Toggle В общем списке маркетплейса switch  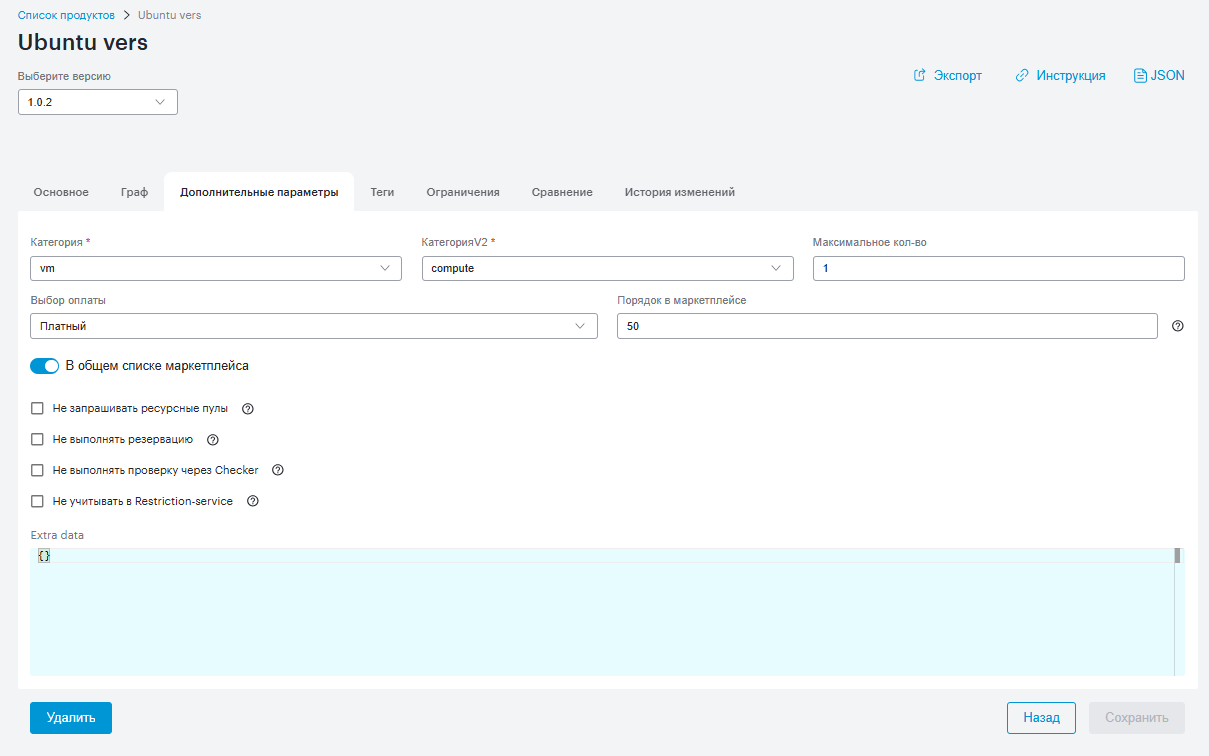[x=45, y=366]
